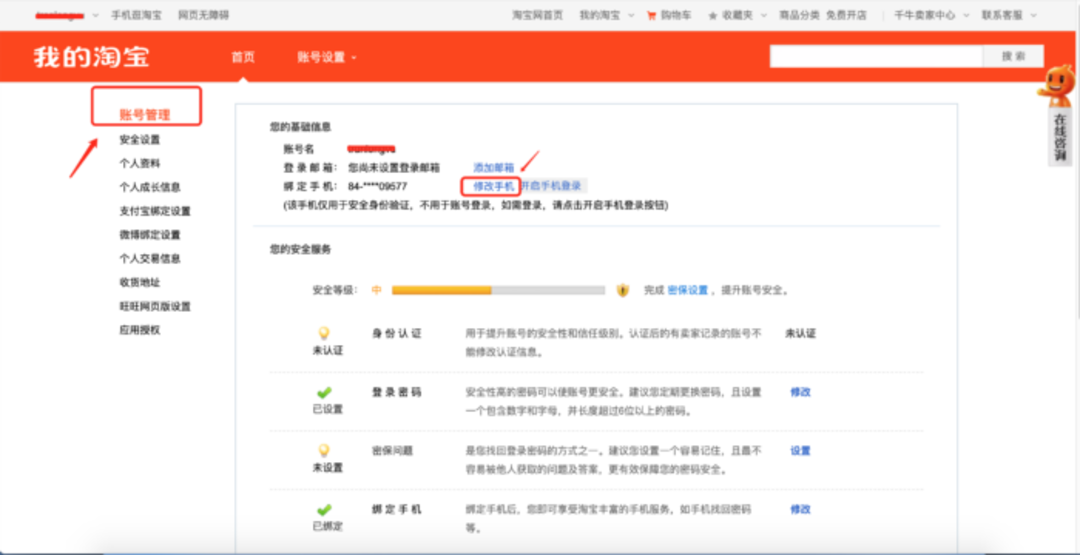Click the lightbulb icon beside 密保问题
The width and height of the screenshot is (1080, 555).
click(324, 451)
